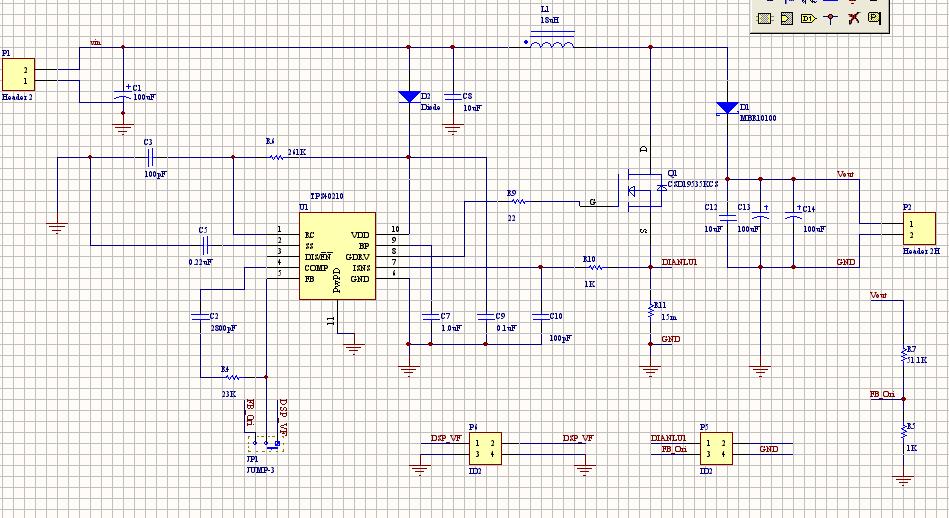Select the Place Sheet Entry tool

click(x=786, y=18)
